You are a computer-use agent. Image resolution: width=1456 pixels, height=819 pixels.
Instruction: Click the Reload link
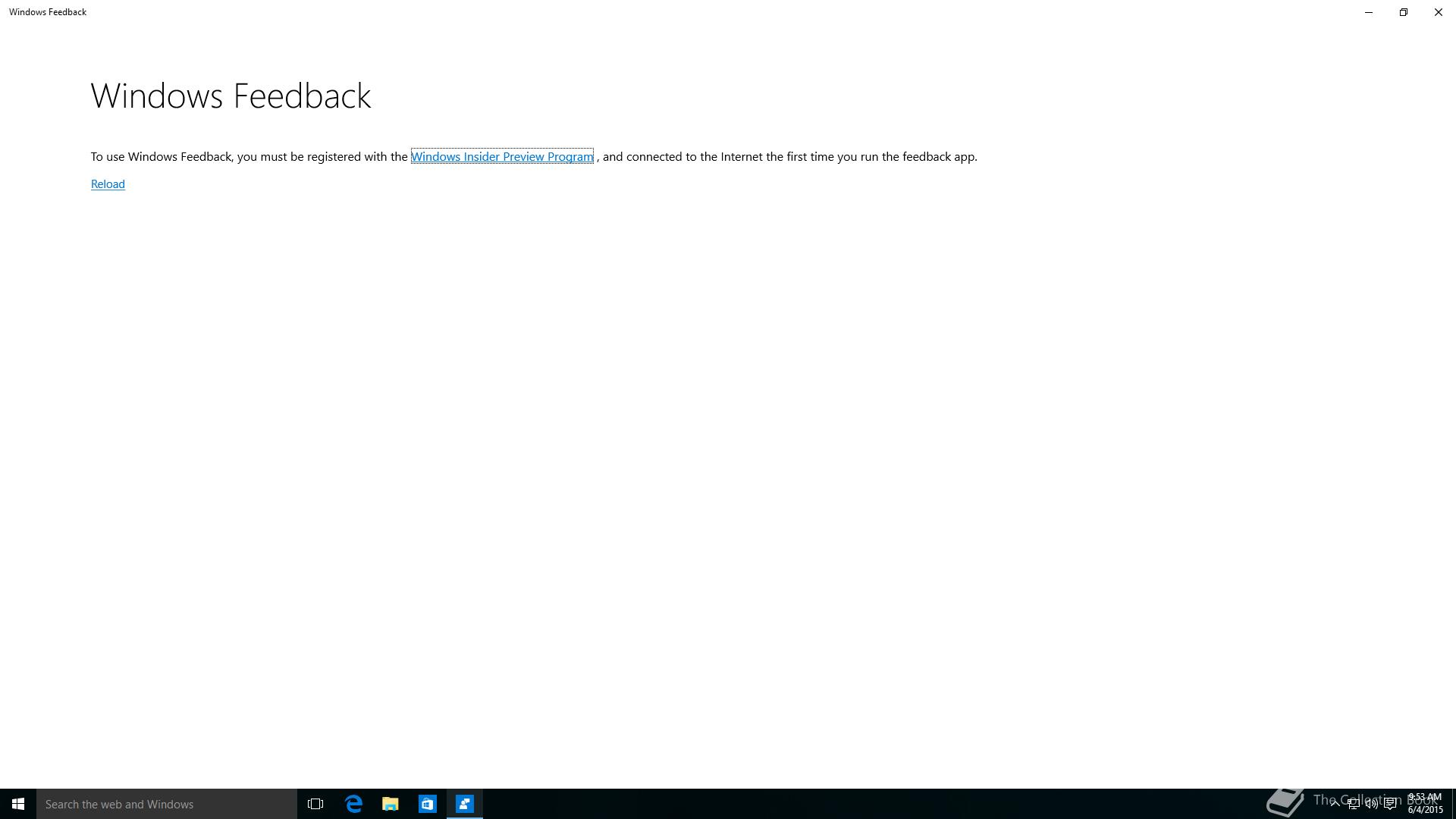[108, 184]
